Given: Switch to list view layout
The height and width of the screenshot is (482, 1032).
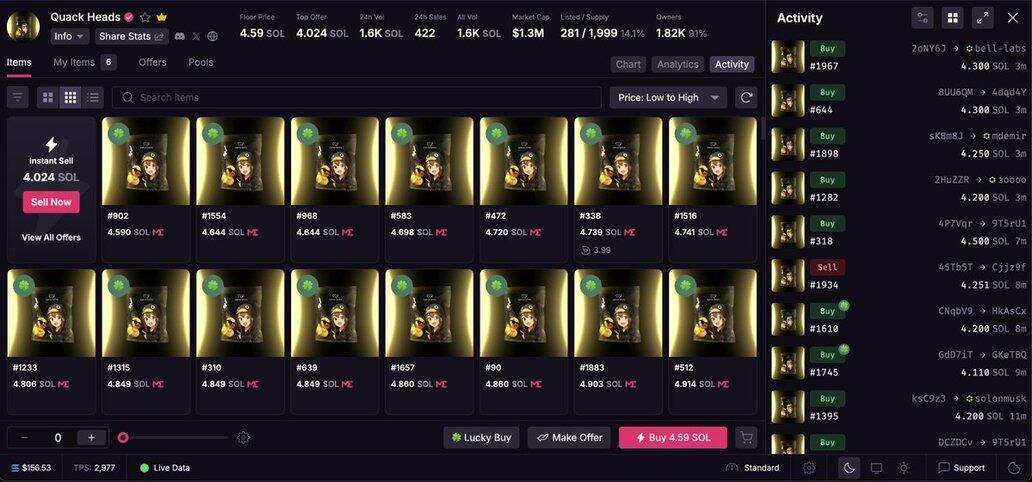Looking at the screenshot, I should 93,97.
